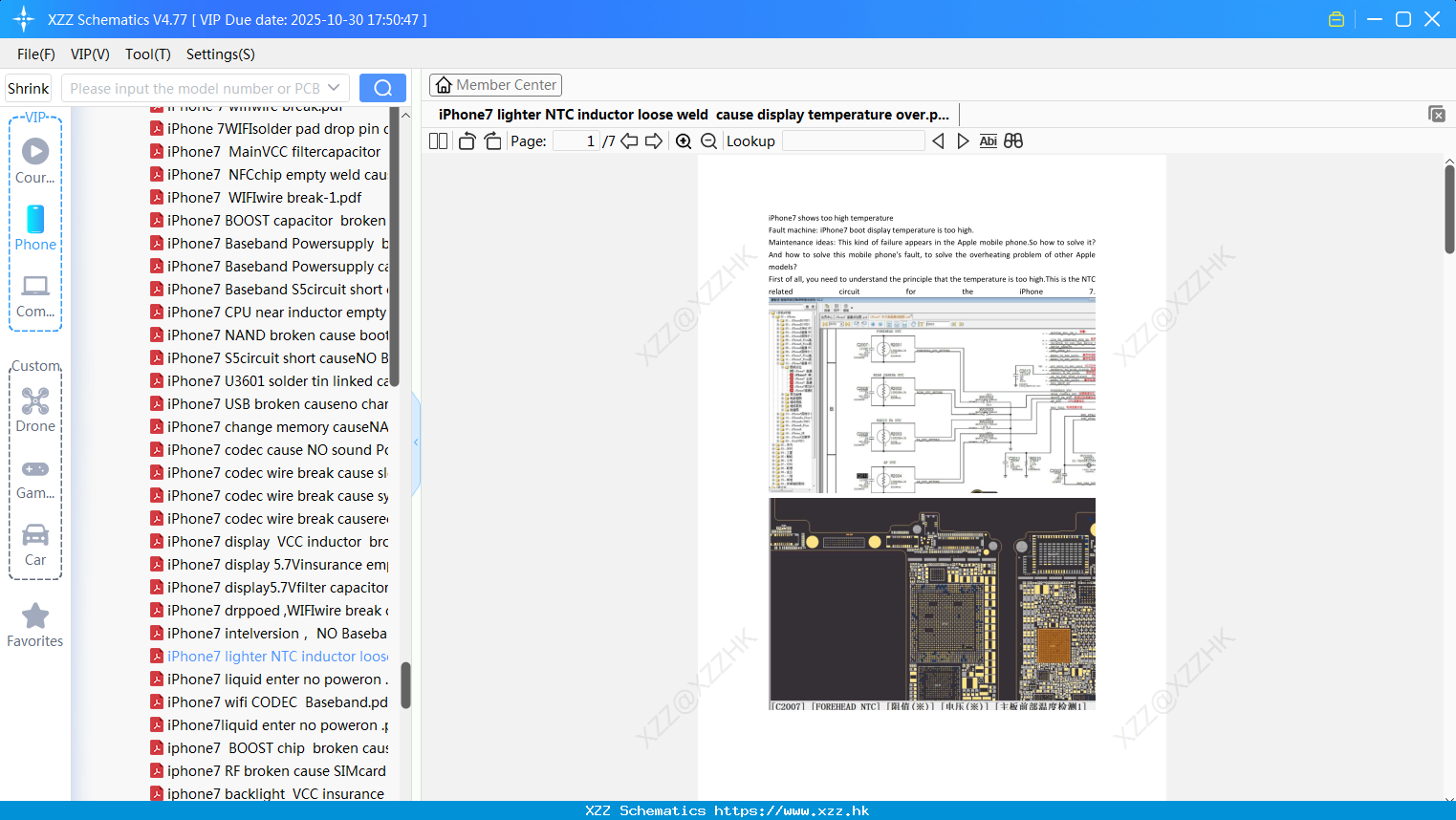
Task: Toggle two-page view layout icon
Action: 439,140
